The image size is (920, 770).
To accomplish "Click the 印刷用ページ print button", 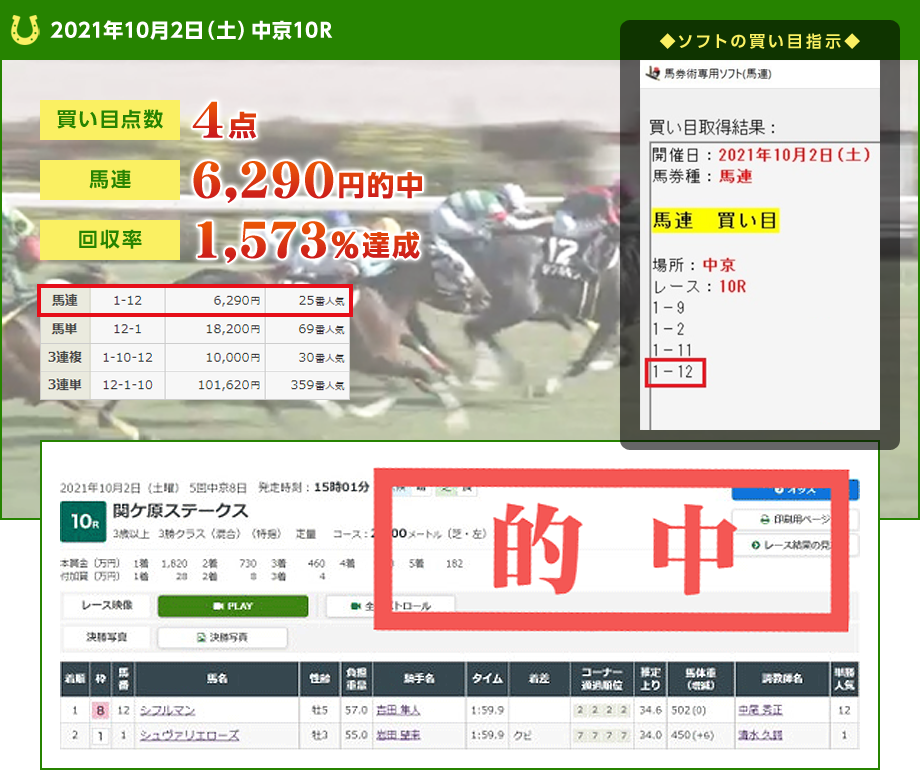I will pyautogui.click(x=795, y=520).
